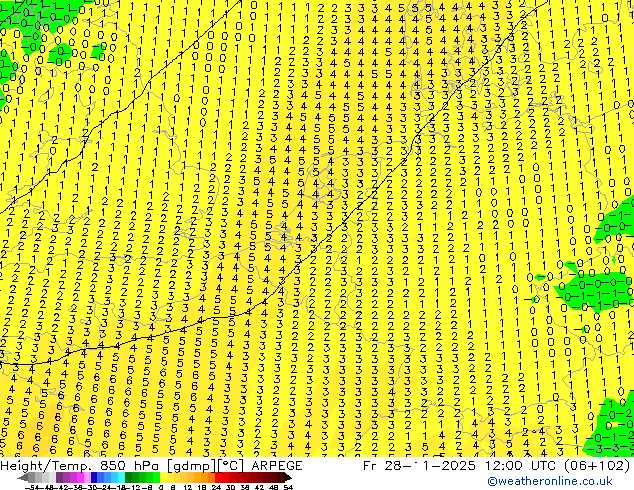Click the '24' legend label

click(x=216, y=488)
